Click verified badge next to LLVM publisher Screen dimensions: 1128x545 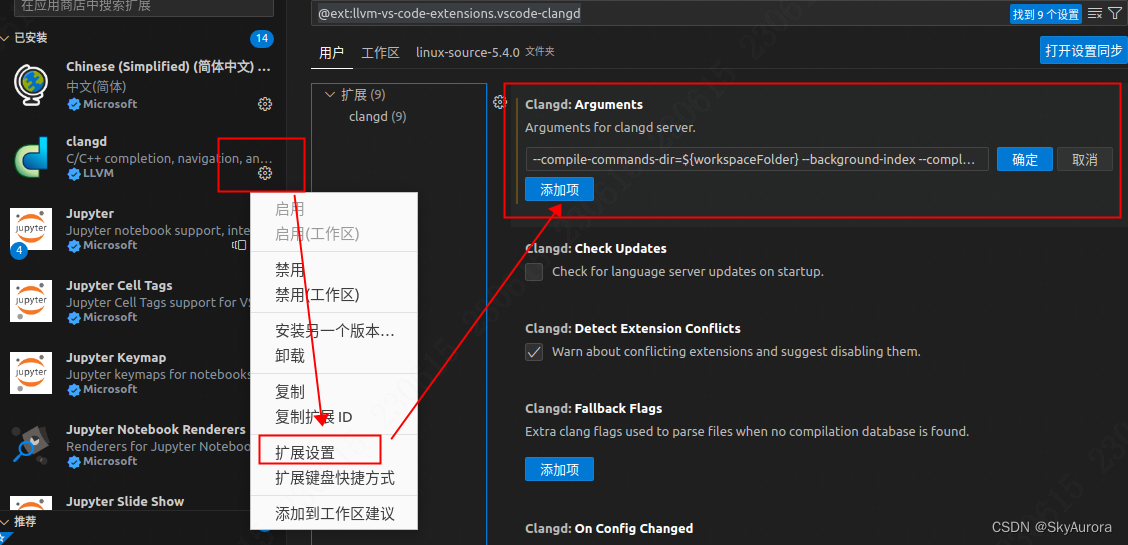73,174
